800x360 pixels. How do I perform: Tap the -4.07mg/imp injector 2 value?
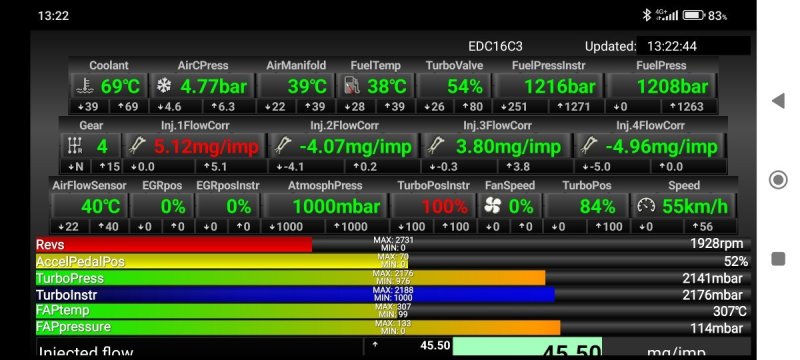click(x=356, y=147)
